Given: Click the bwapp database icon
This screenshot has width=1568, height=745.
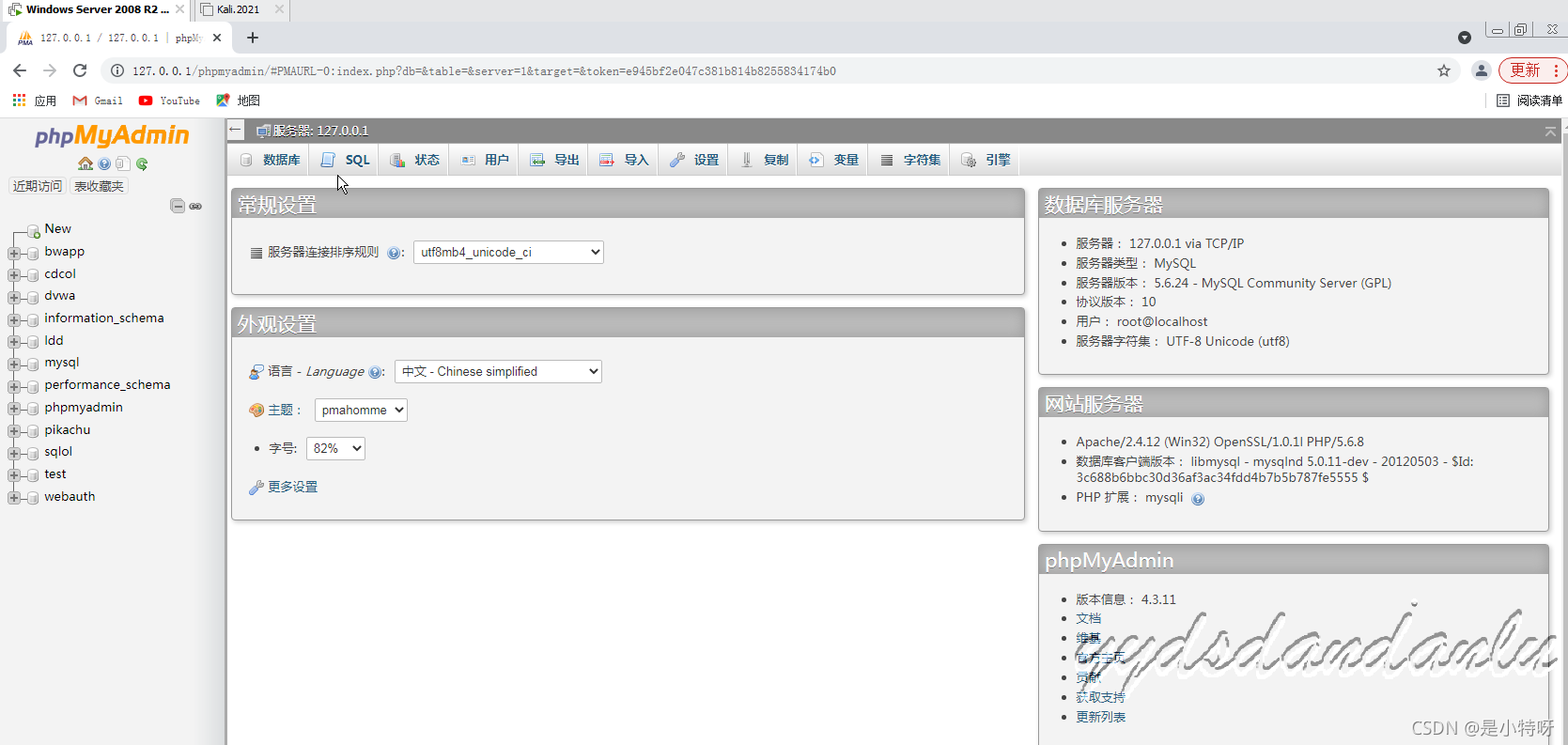Looking at the screenshot, I should (x=33, y=252).
